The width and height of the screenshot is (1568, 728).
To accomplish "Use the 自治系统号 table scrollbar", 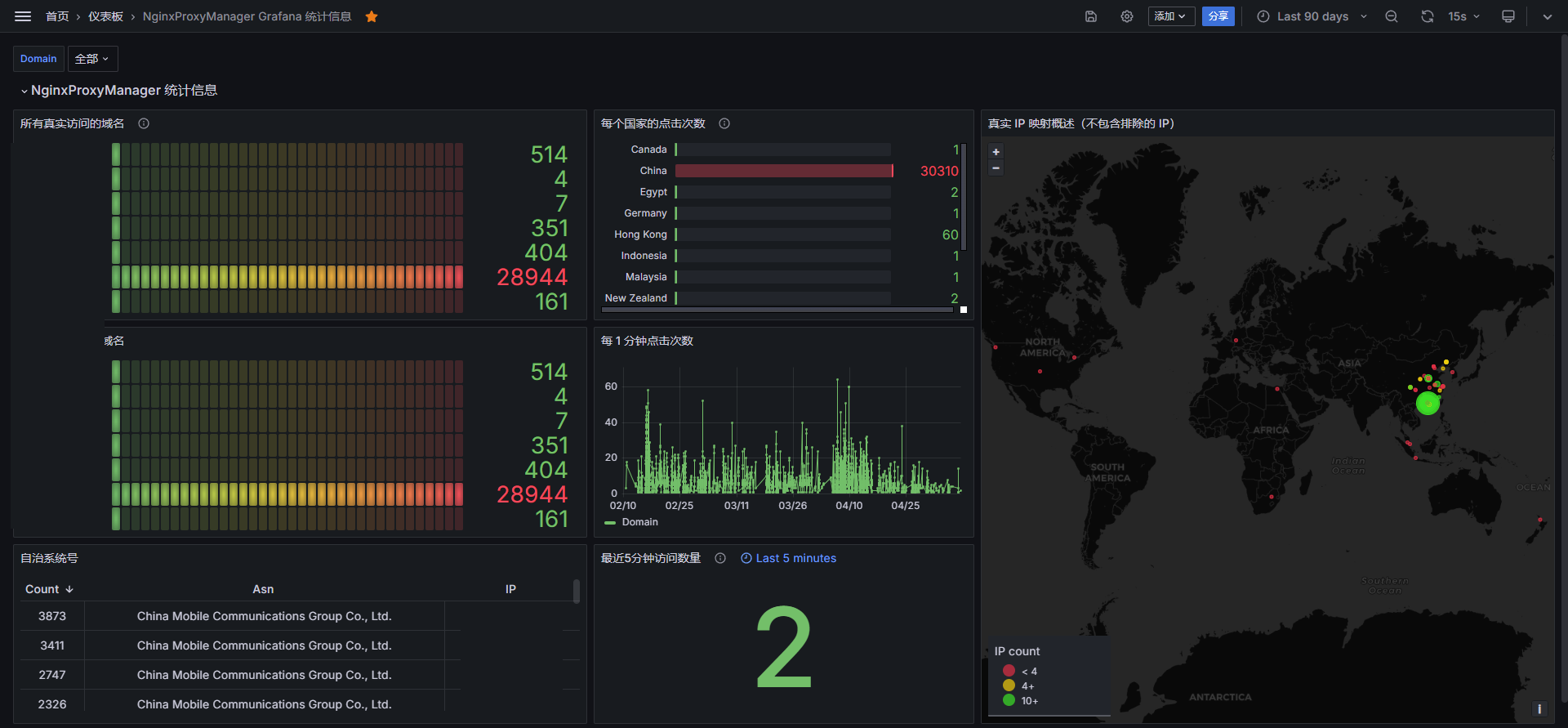I will (x=577, y=591).
